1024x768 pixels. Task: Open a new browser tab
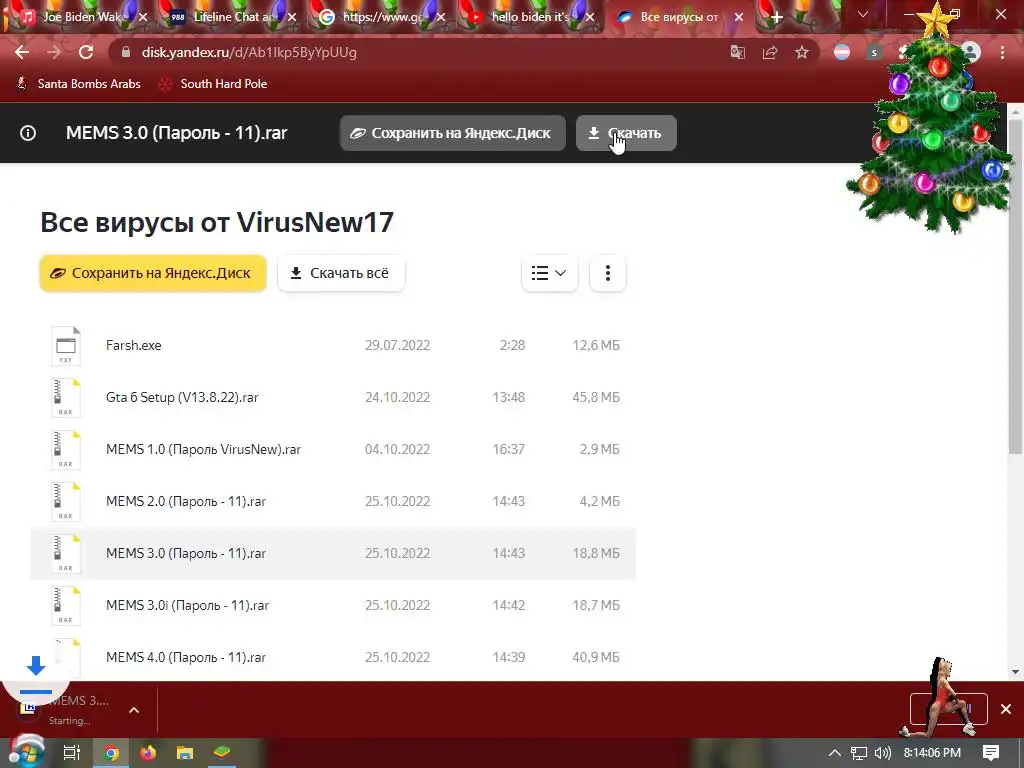[x=776, y=17]
